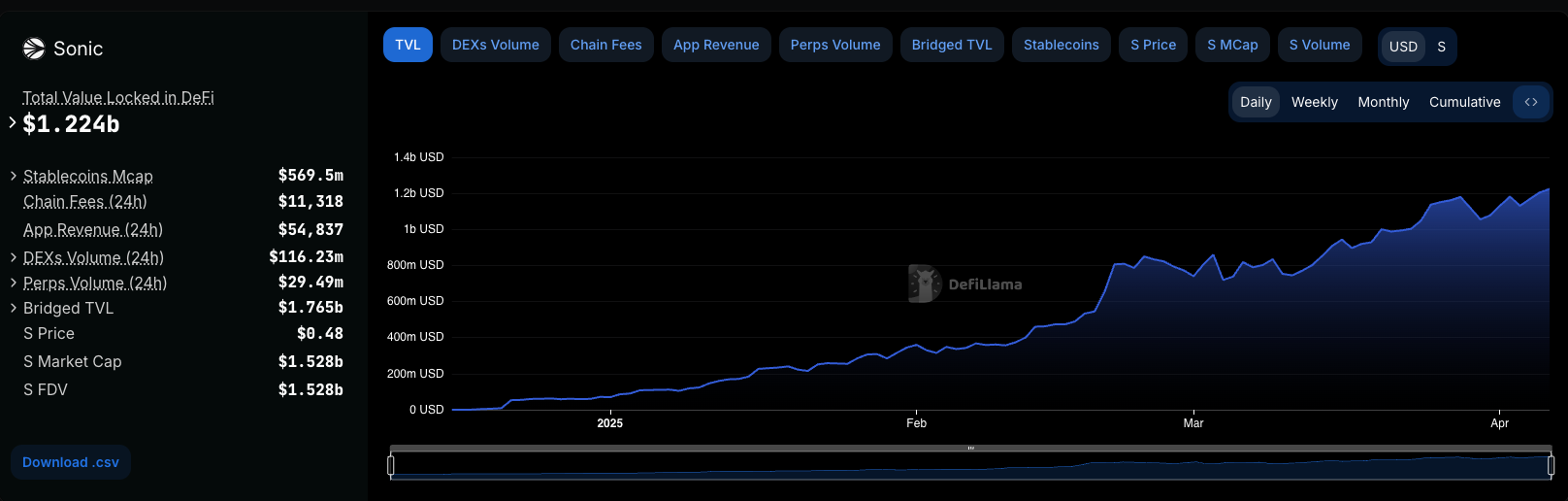The image size is (1568, 501).
Task: Select the Daily interval tab
Action: (1256, 102)
